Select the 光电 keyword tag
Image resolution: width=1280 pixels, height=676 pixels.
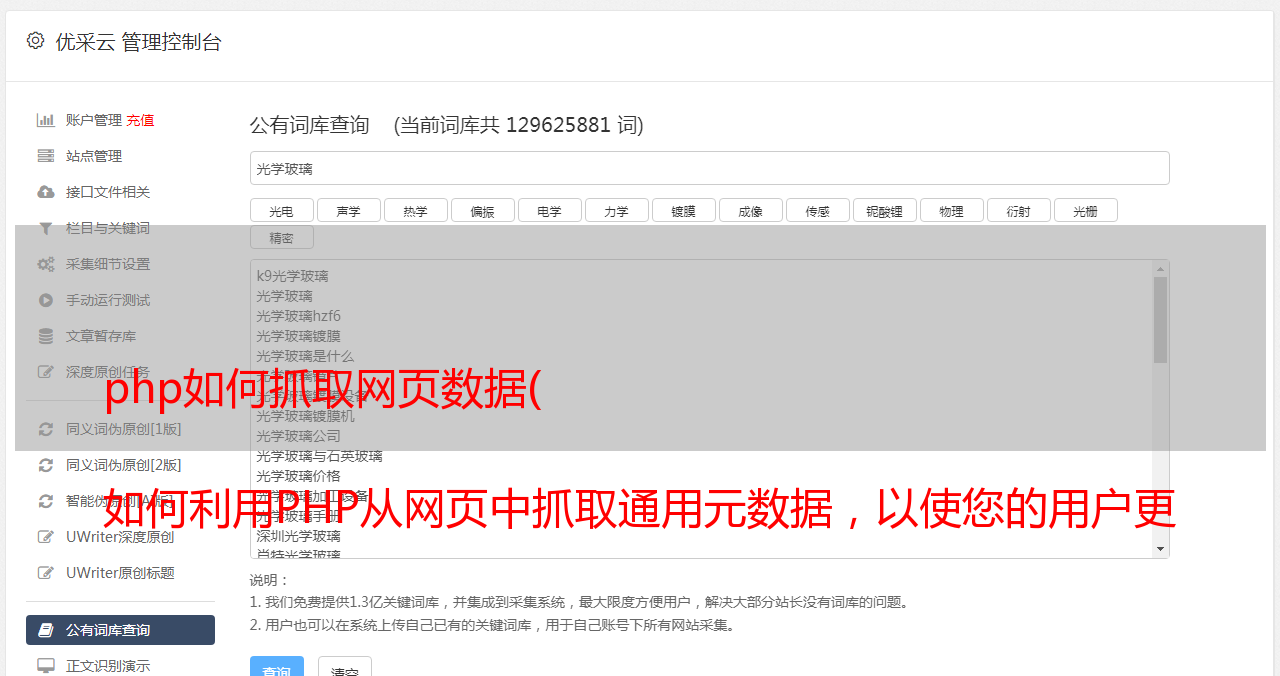click(x=282, y=211)
